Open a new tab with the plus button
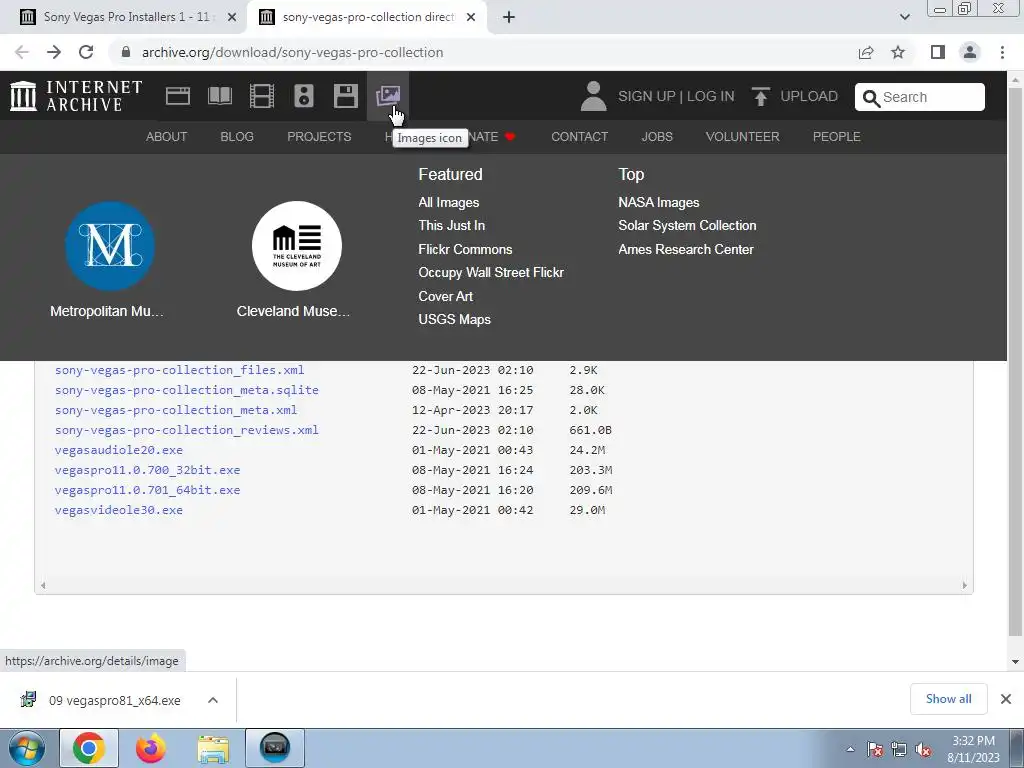1024x768 pixels. click(509, 17)
